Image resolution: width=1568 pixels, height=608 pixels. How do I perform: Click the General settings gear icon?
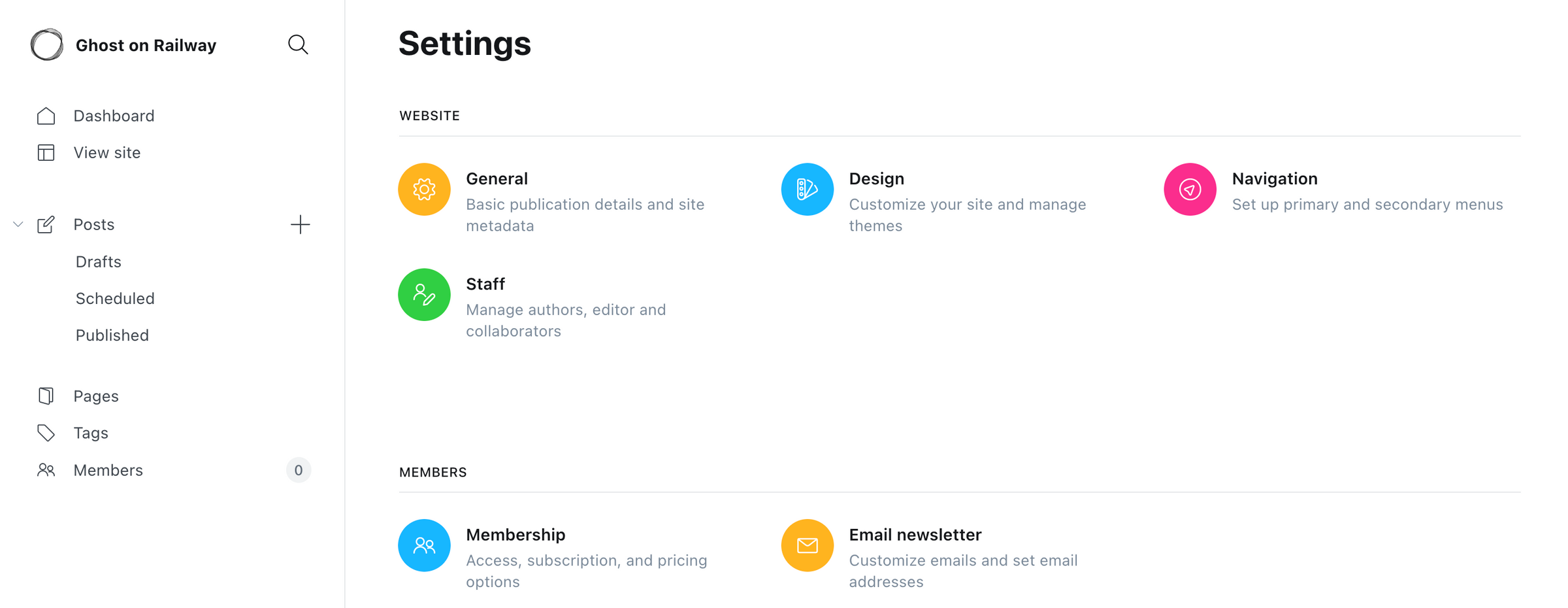(423, 189)
